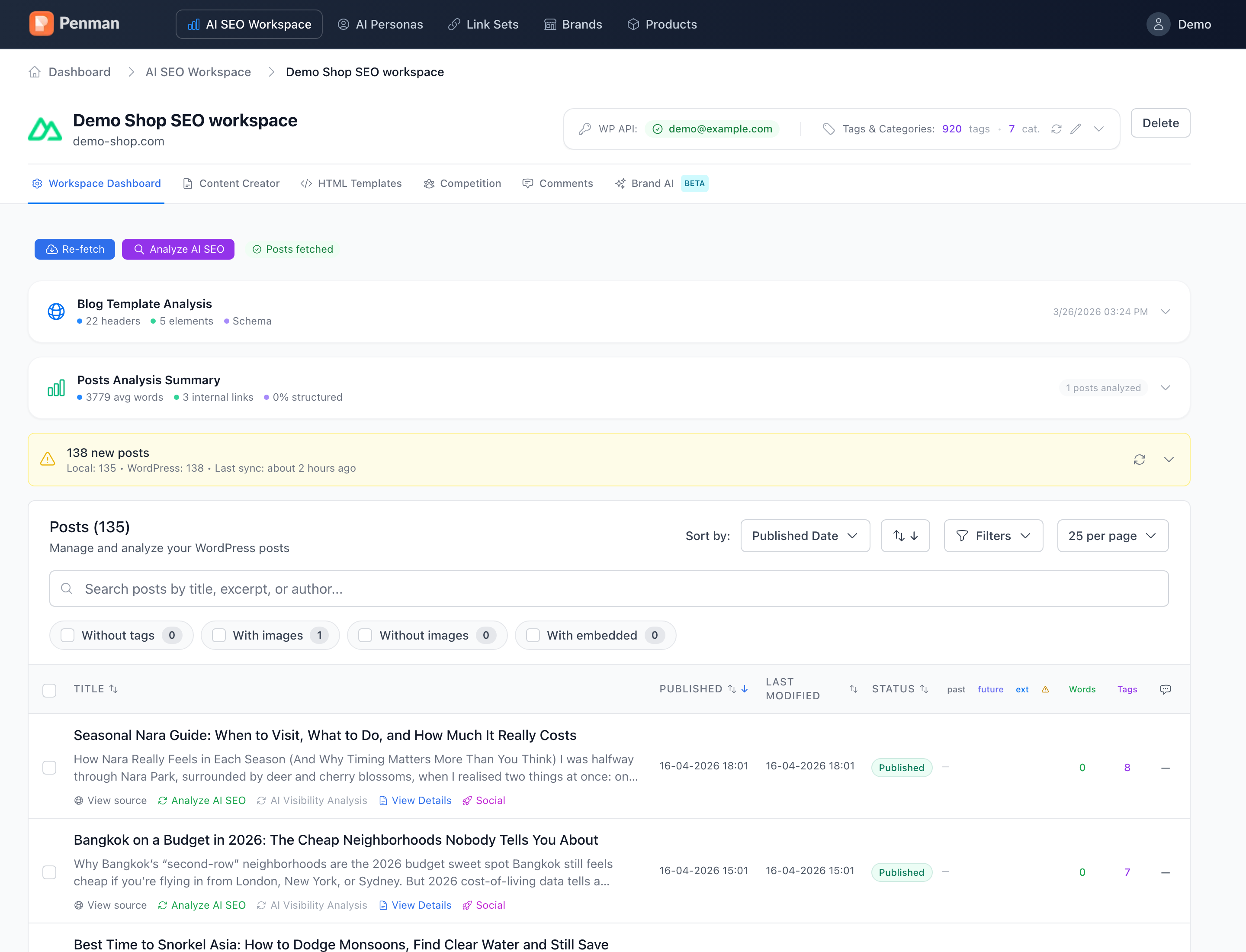Click the 920 tags count

coord(952,129)
